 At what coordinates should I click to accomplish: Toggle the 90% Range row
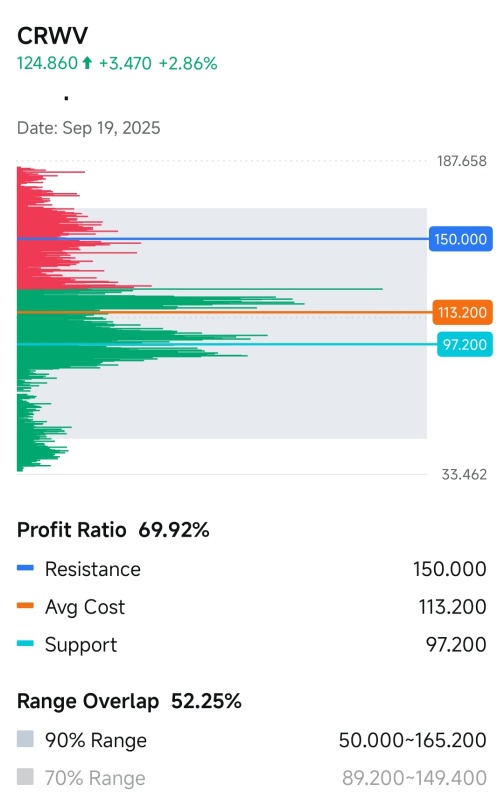[x=252, y=740]
